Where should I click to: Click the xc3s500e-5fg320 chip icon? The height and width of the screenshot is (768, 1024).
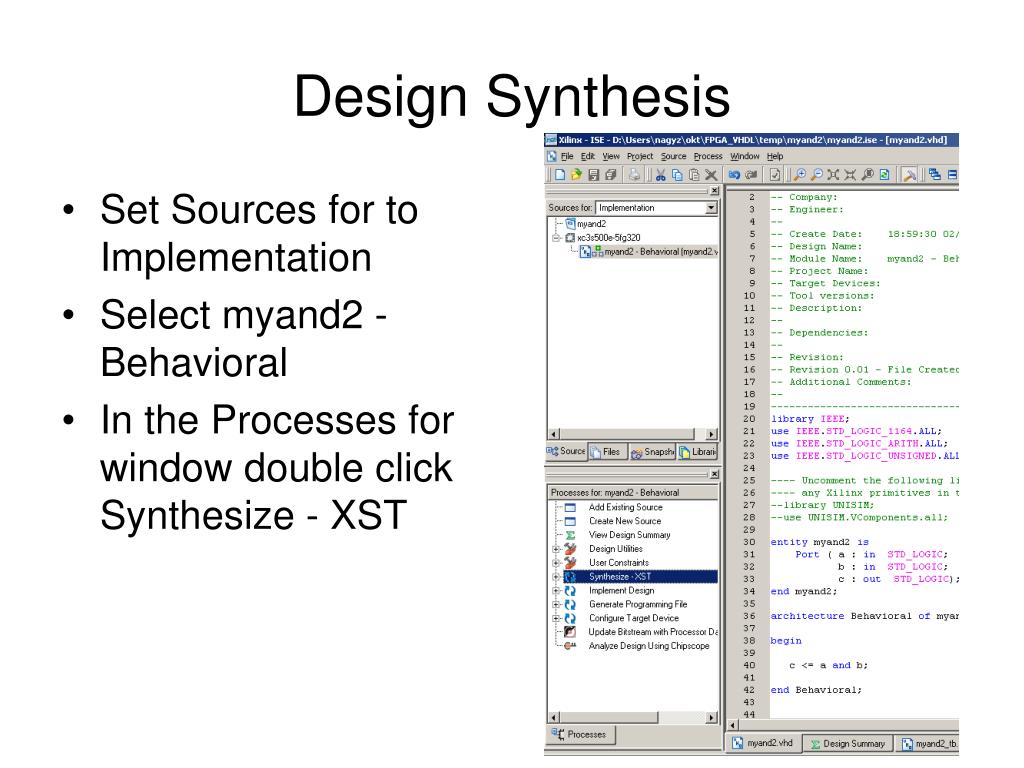coord(570,238)
